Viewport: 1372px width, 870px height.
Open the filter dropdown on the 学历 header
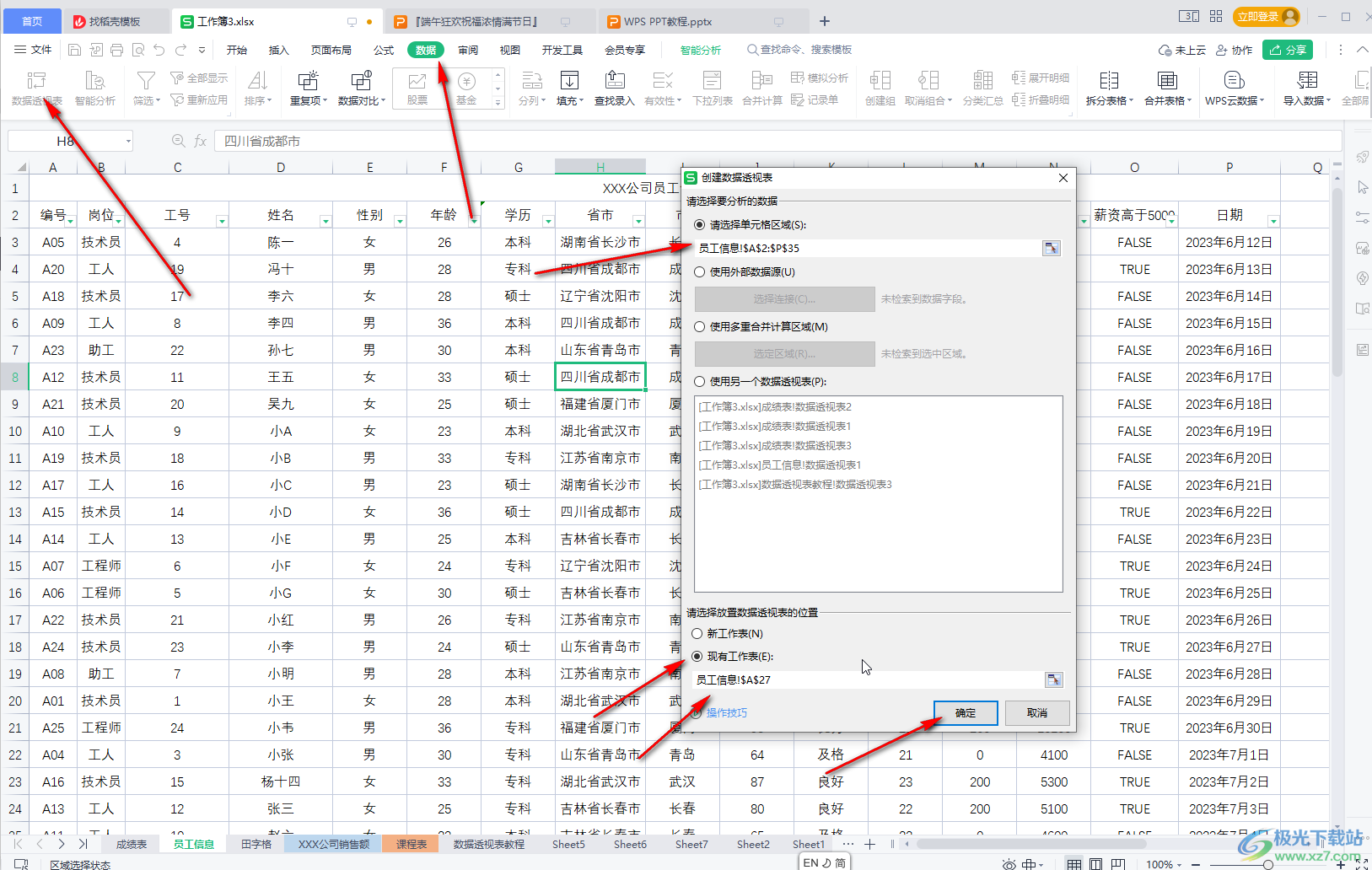[548, 221]
